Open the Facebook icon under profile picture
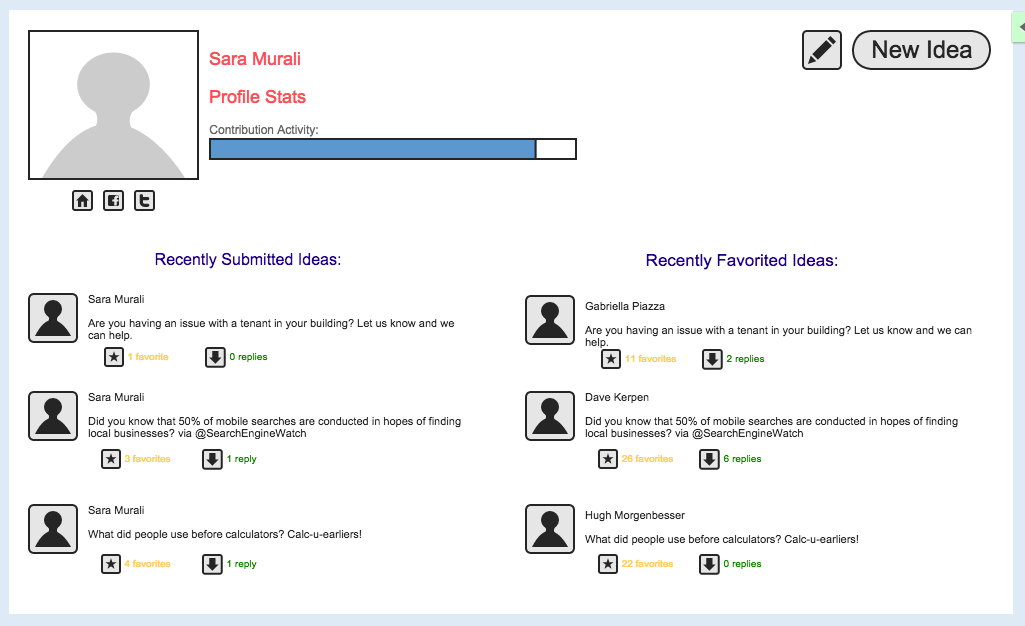 pyautogui.click(x=113, y=201)
